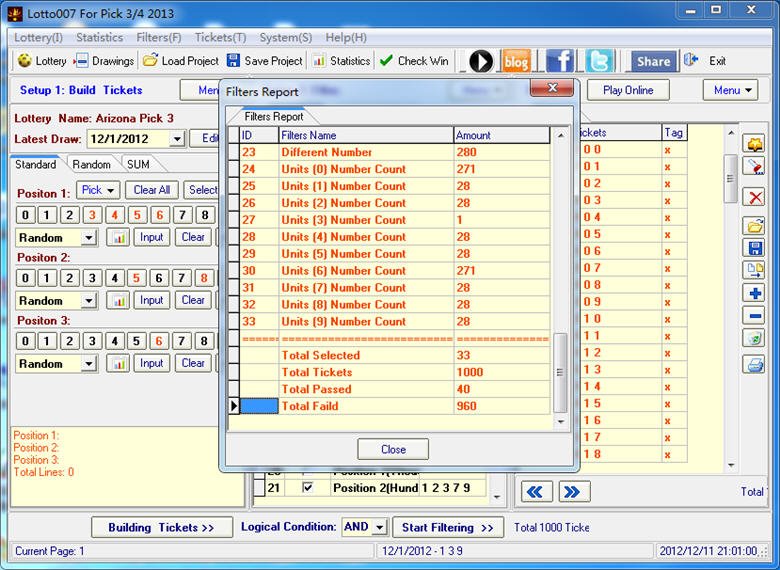
Task: Open the Lottery(I) menu
Action: (38, 37)
